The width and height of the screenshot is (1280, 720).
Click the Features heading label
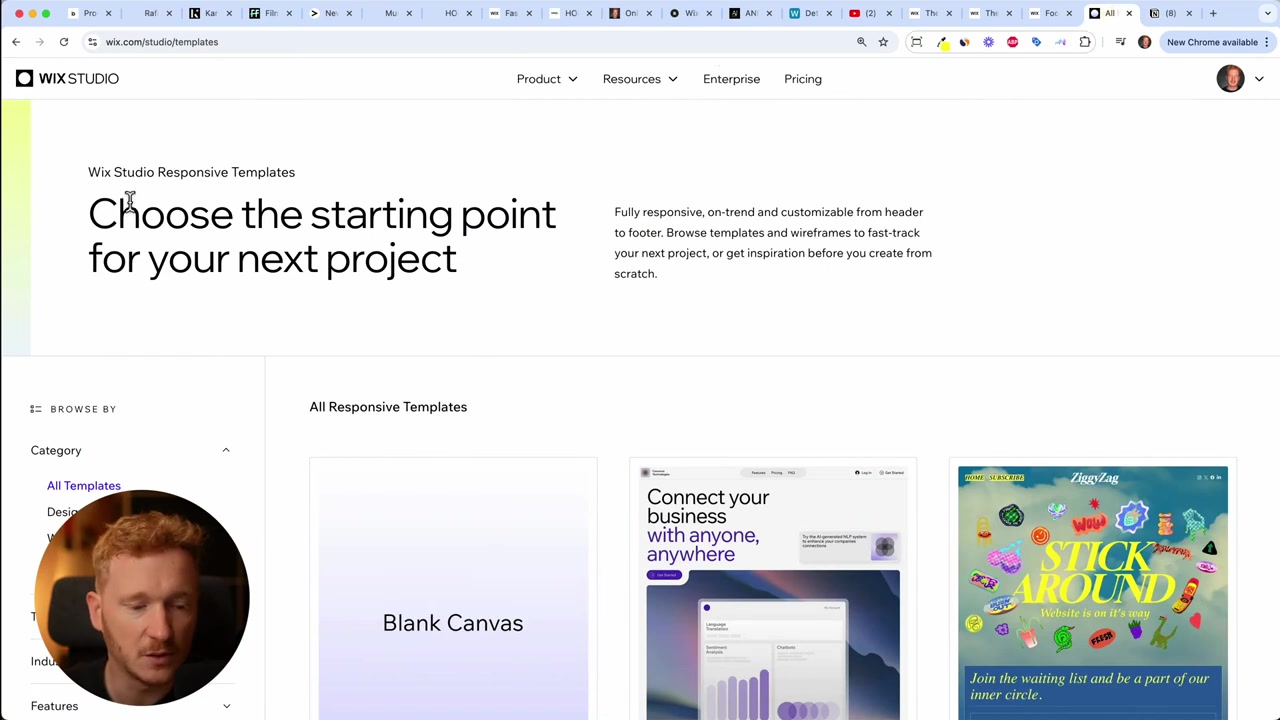tap(54, 706)
